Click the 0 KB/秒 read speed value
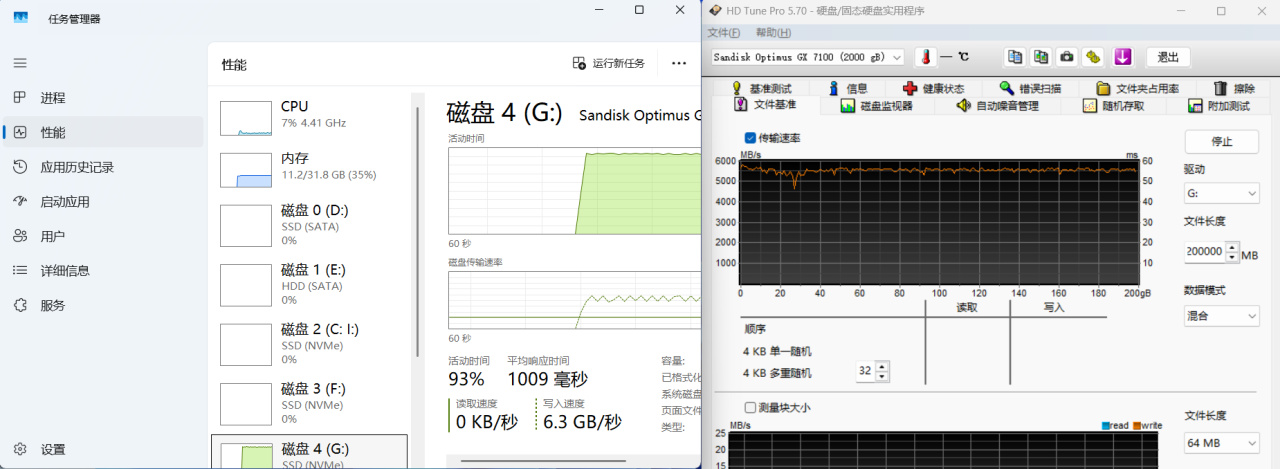The height and width of the screenshot is (469, 1280). pos(487,421)
